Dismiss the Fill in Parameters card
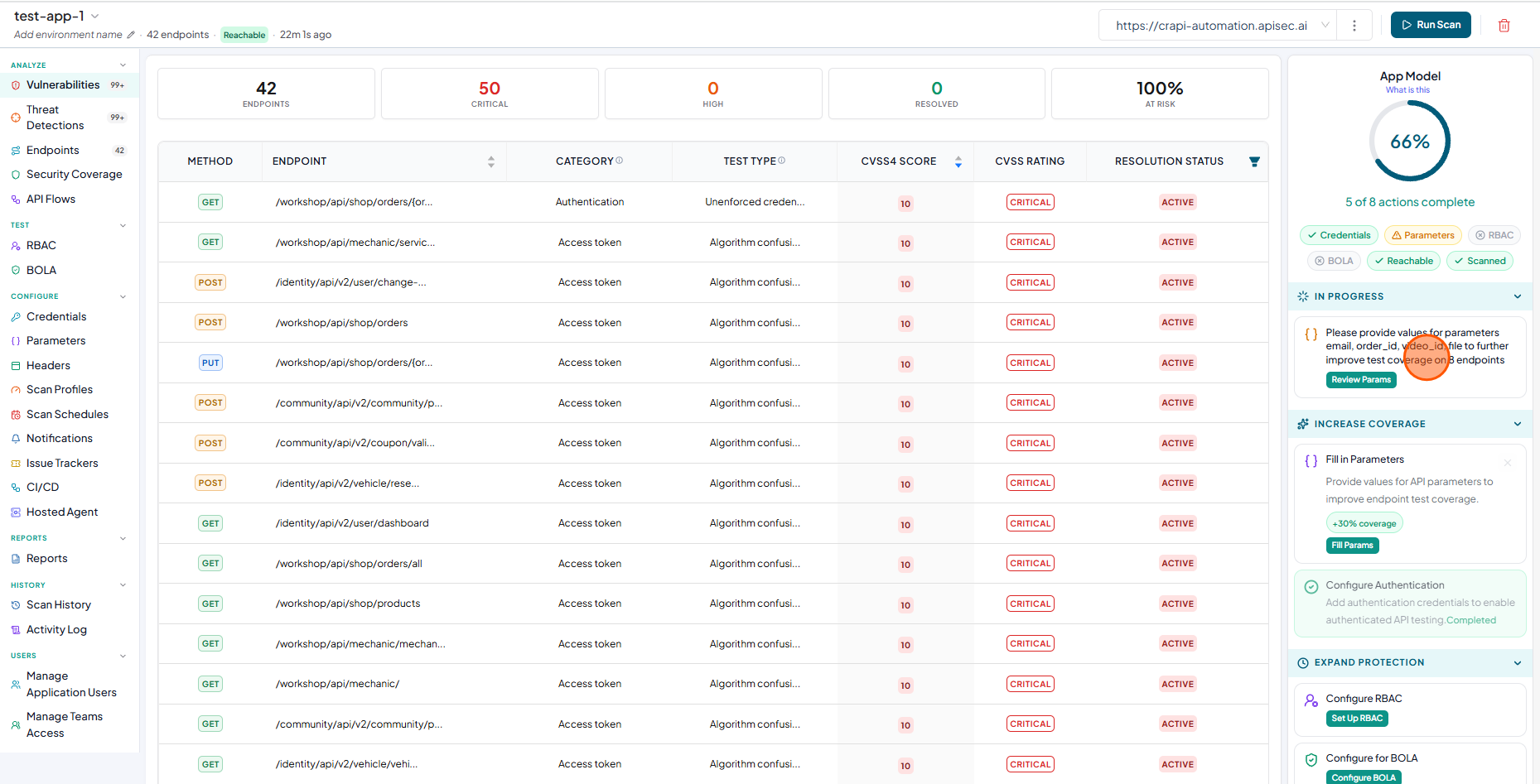 pos(1508,463)
